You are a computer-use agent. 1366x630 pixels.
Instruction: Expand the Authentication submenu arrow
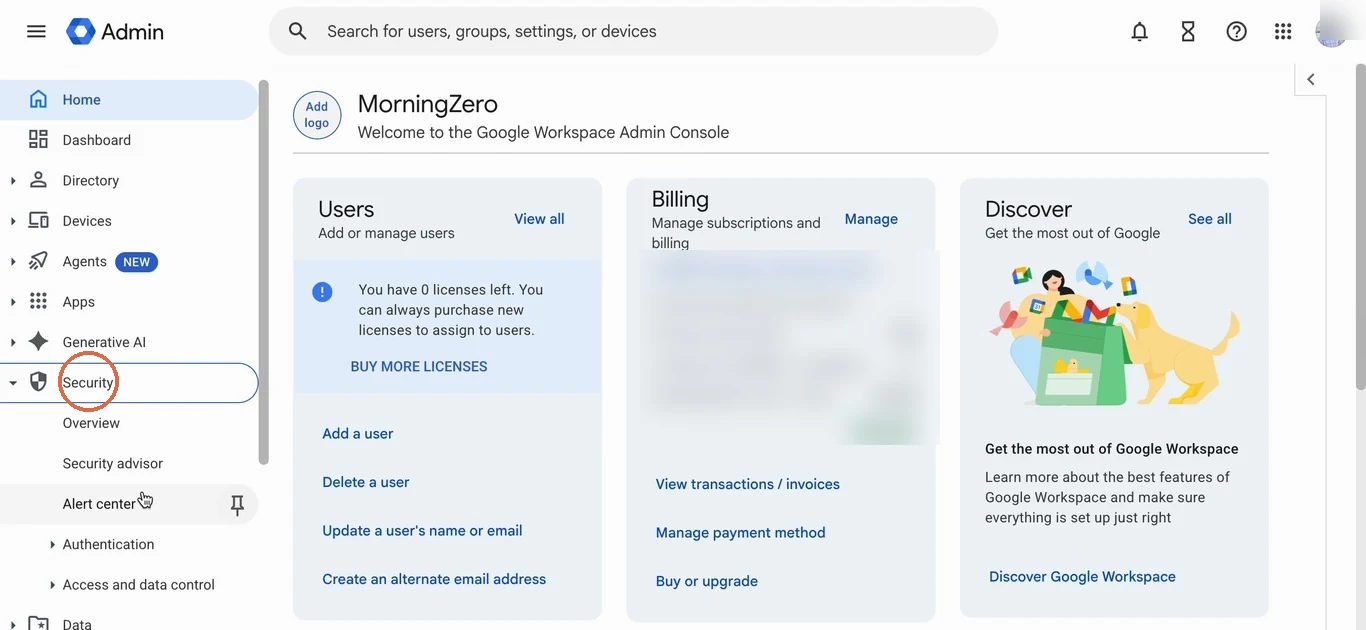coord(52,545)
